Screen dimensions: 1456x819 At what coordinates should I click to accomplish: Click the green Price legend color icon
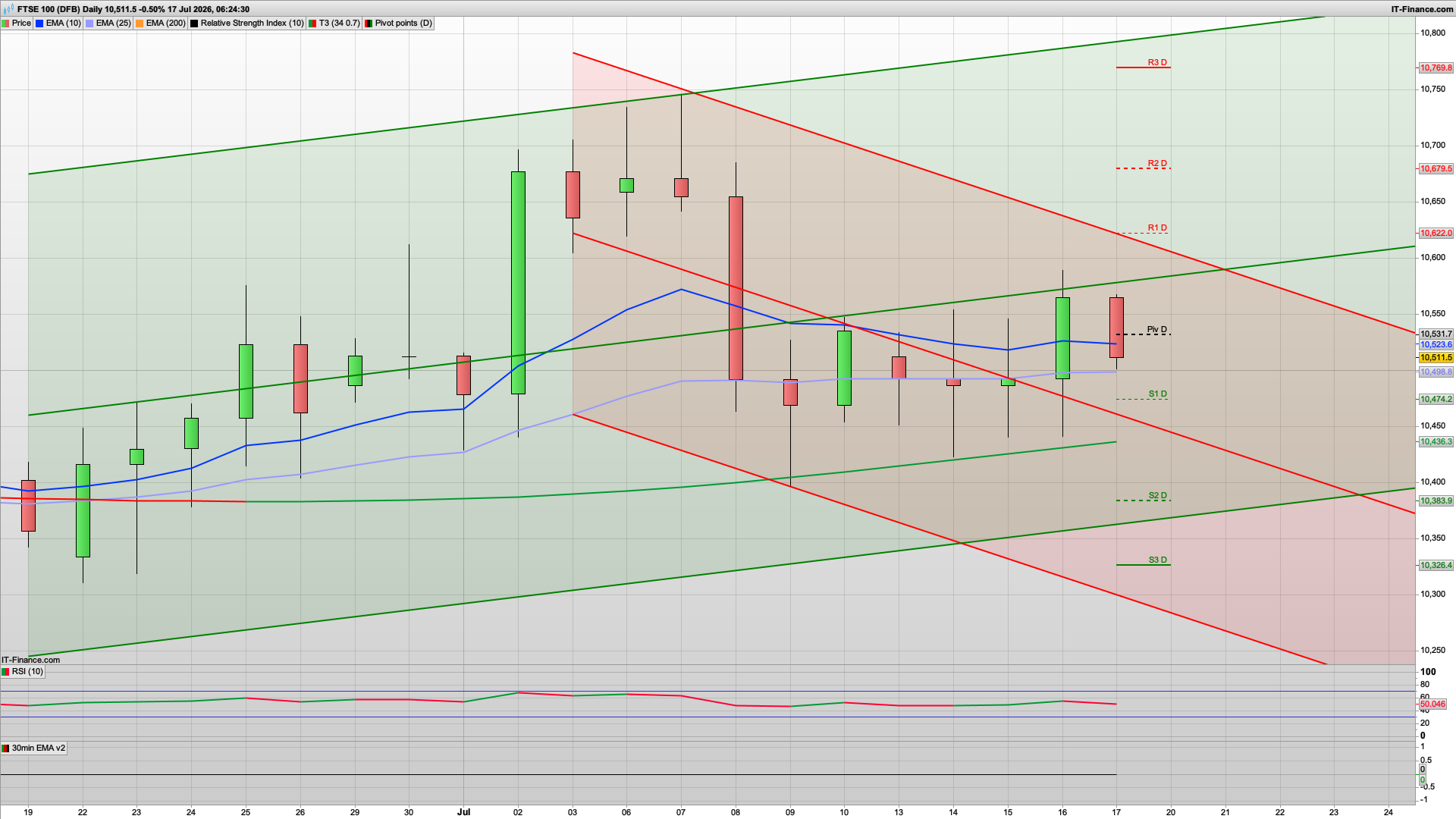click(5, 24)
